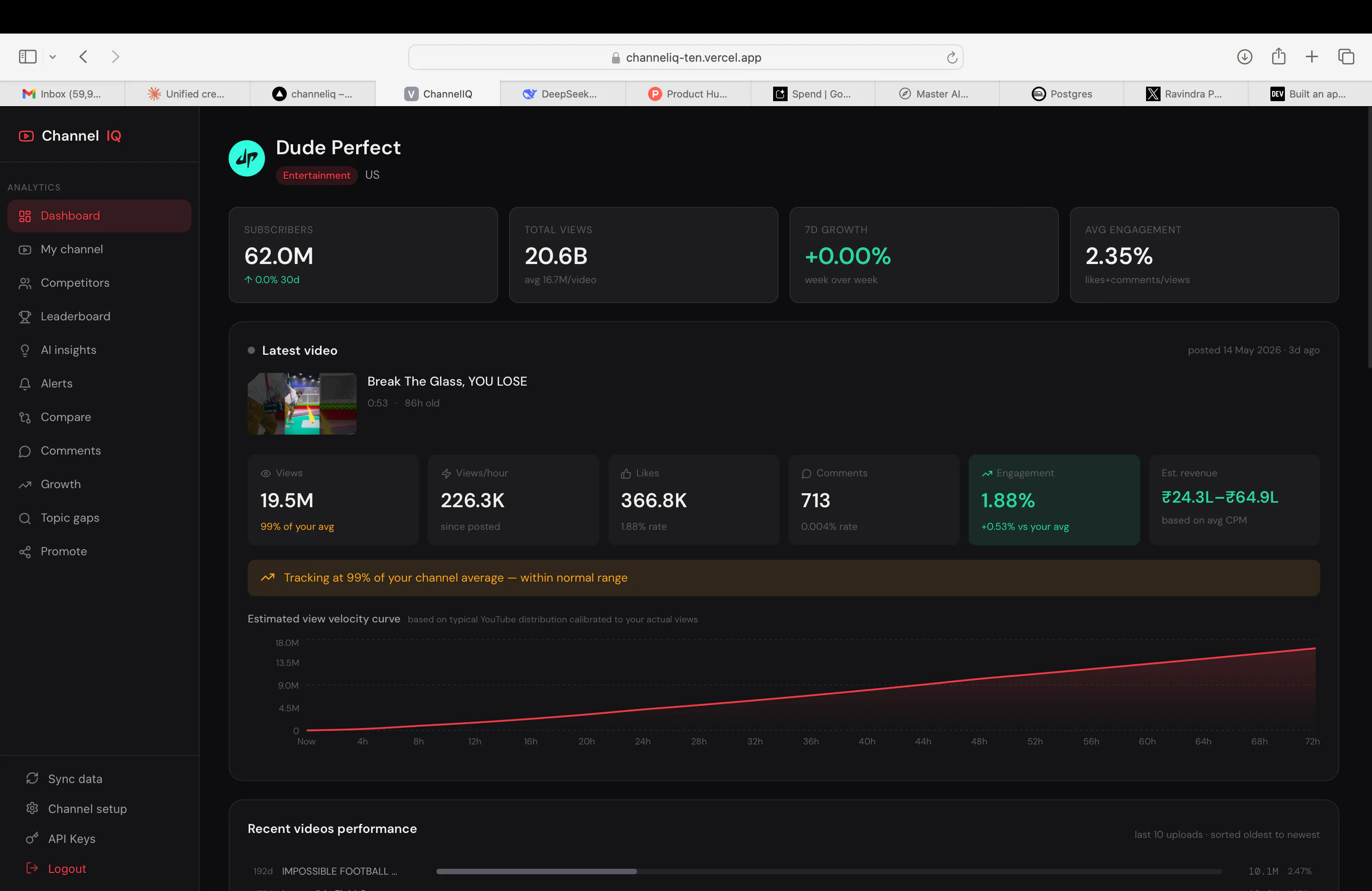The image size is (1372, 891).
Task: Switch to the DeepSeek tab
Action: 563,93
